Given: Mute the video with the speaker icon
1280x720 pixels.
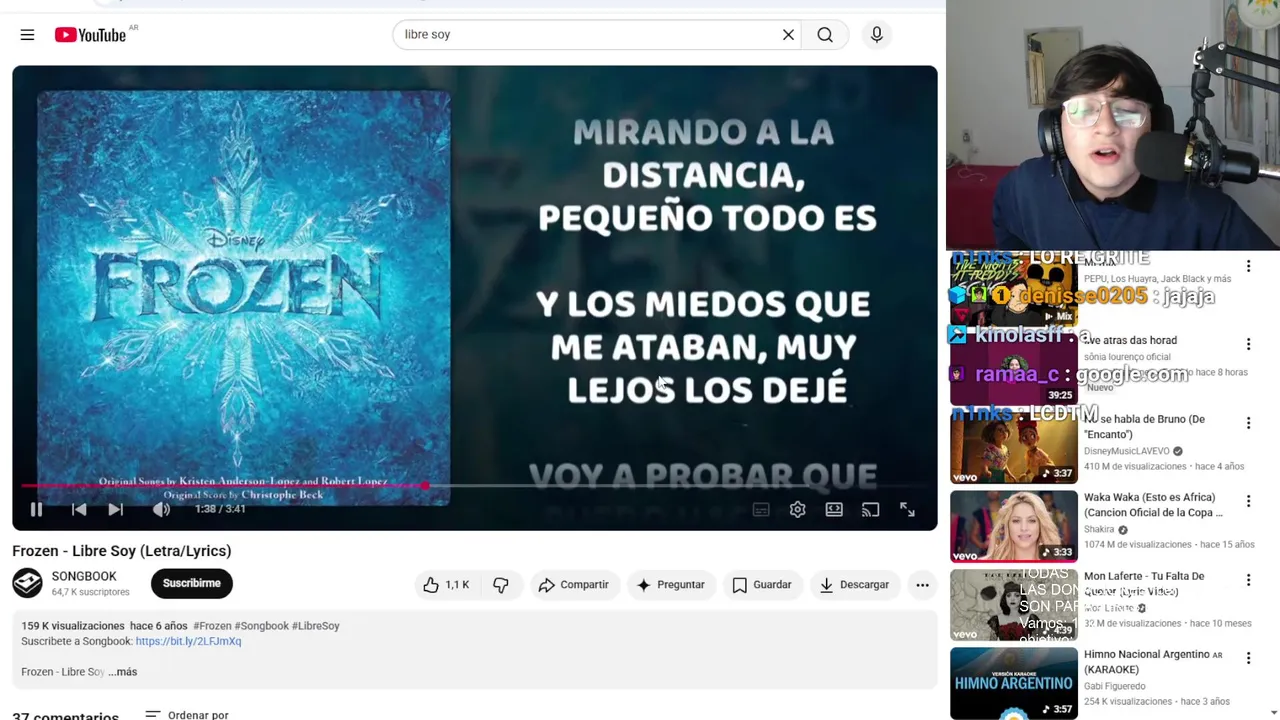Looking at the screenshot, I should 161,510.
